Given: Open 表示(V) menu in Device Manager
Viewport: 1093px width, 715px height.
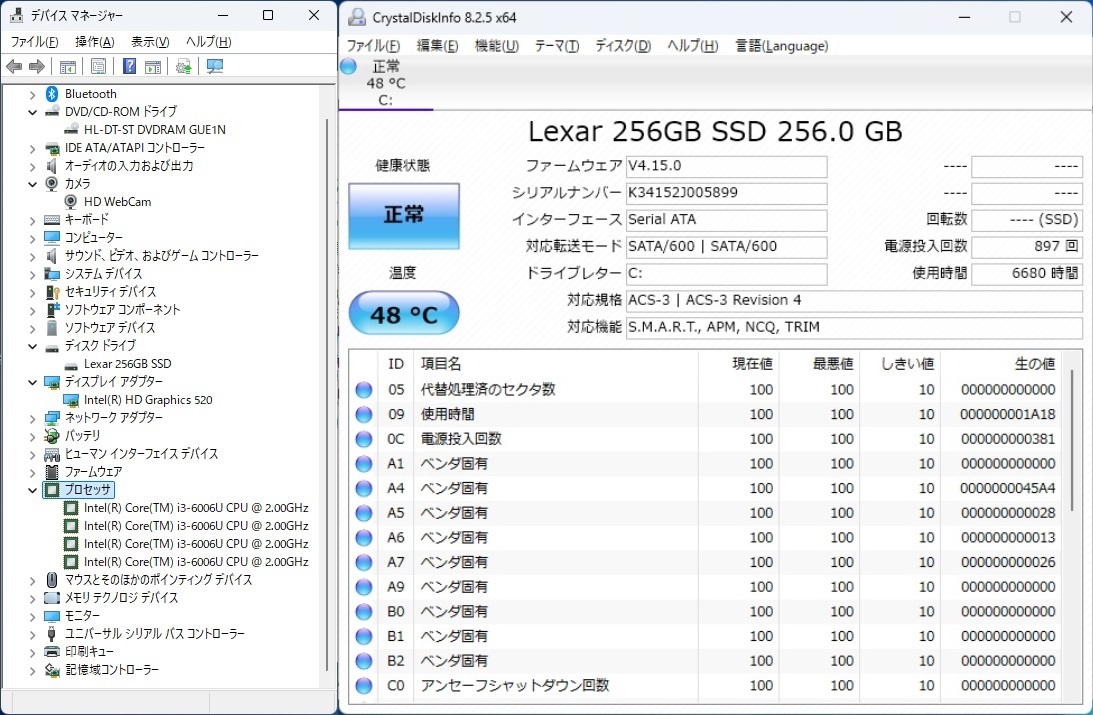Looking at the screenshot, I should pos(150,42).
